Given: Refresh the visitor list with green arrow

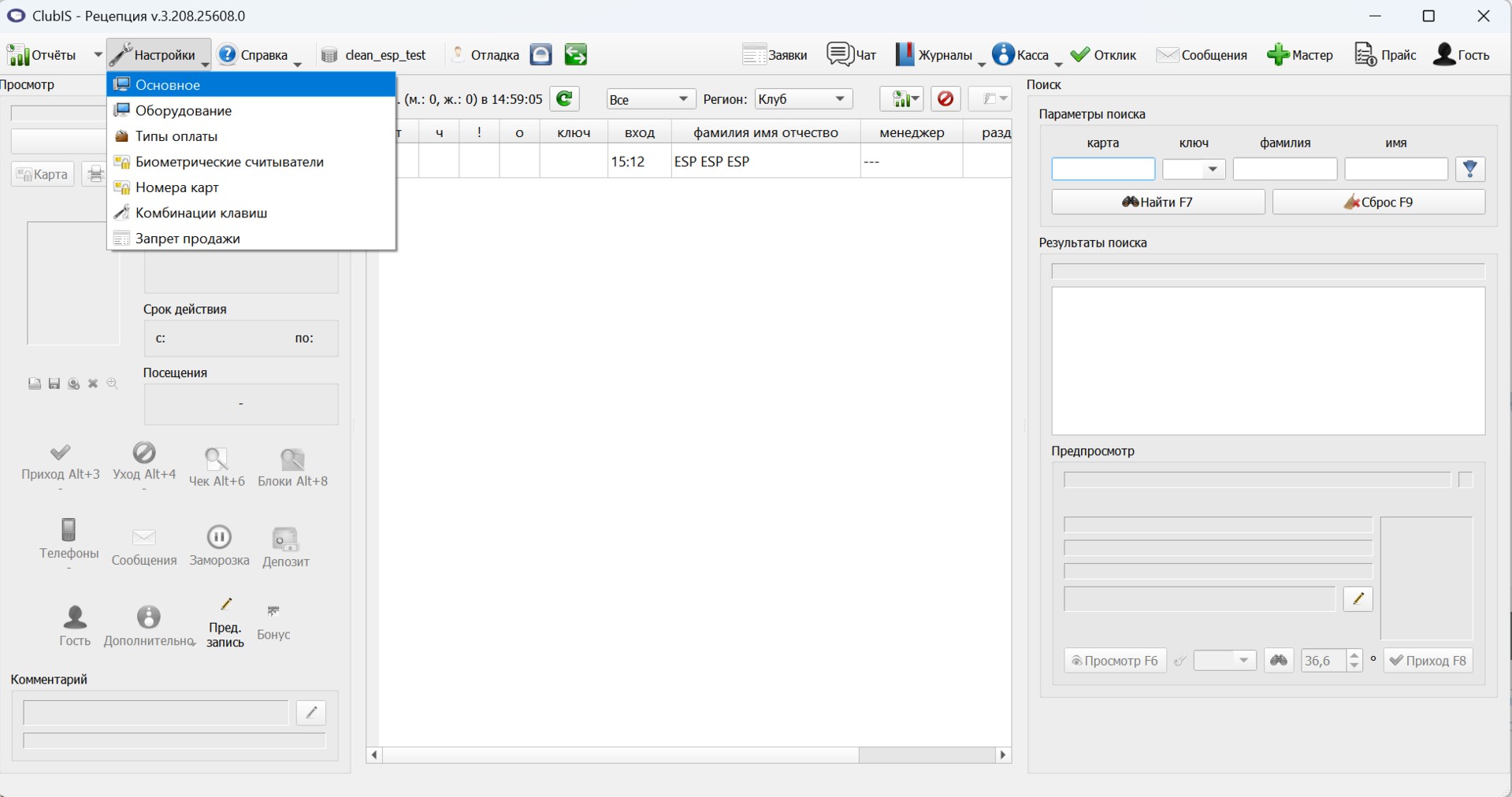Looking at the screenshot, I should click(x=564, y=99).
